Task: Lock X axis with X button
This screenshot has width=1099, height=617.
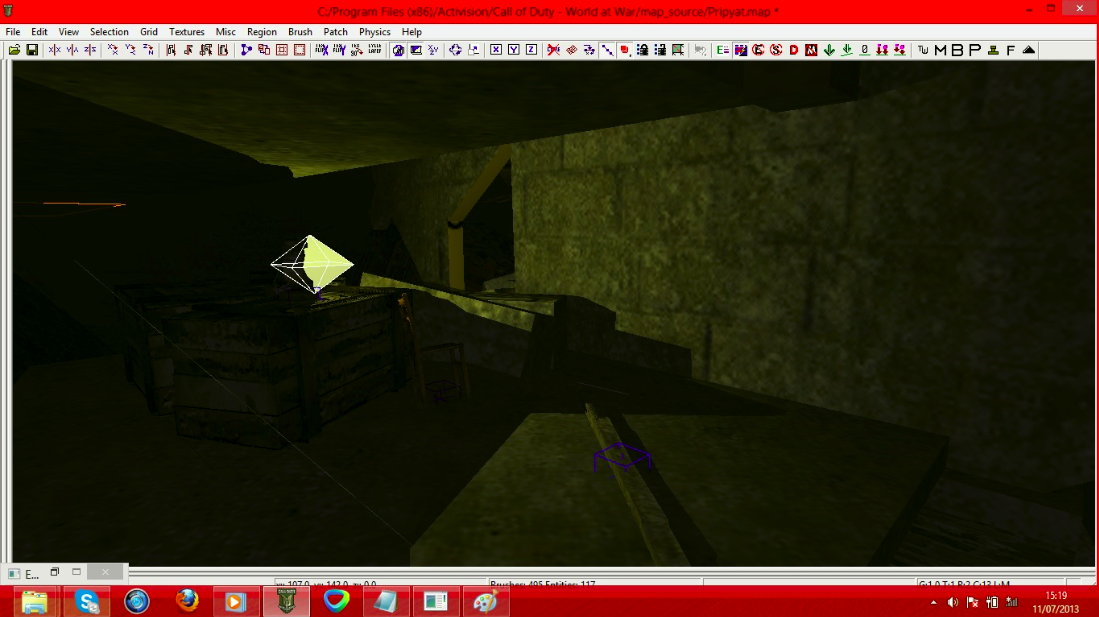Action: [x=496, y=50]
